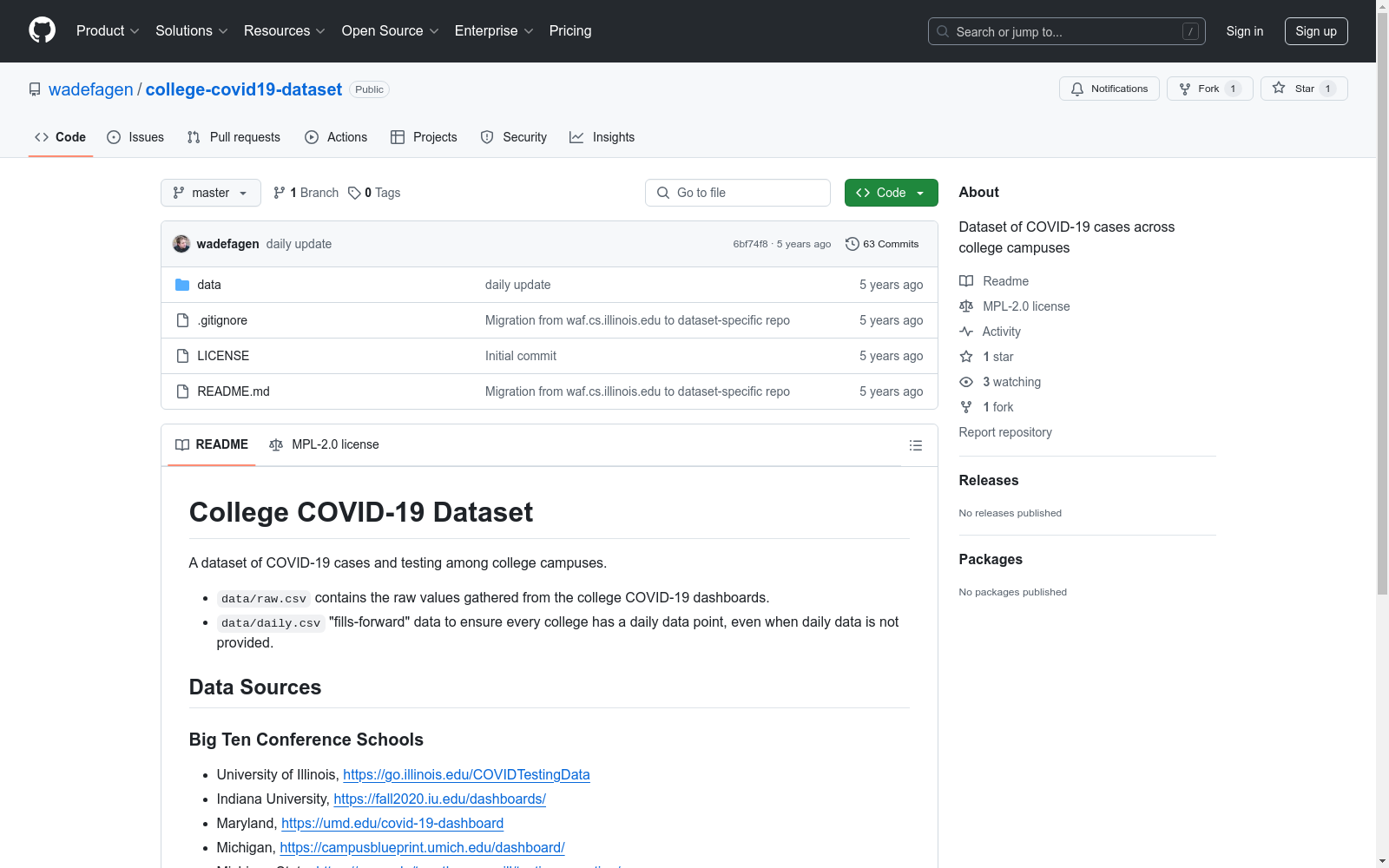Open the README outline list icon
Image resolution: width=1389 pixels, height=868 pixels.
click(x=915, y=445)
